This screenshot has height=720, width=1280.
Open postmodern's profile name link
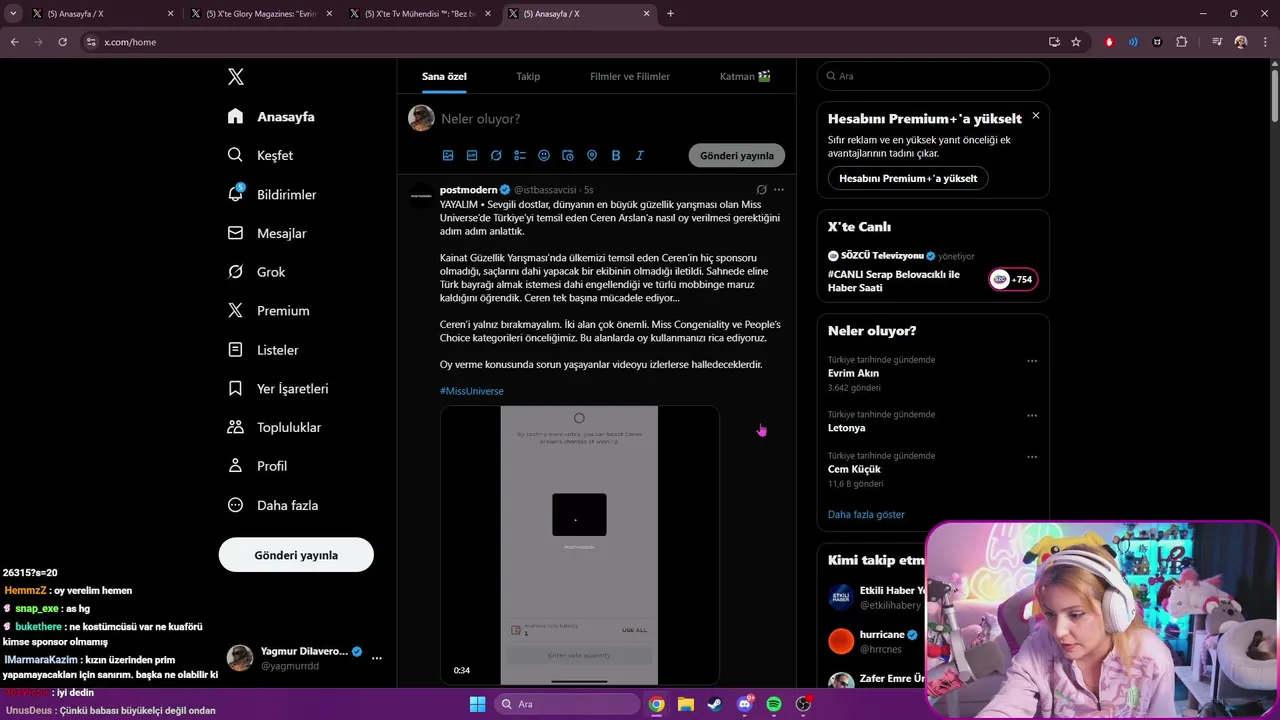pyautogui.click(x=468, y=189)
